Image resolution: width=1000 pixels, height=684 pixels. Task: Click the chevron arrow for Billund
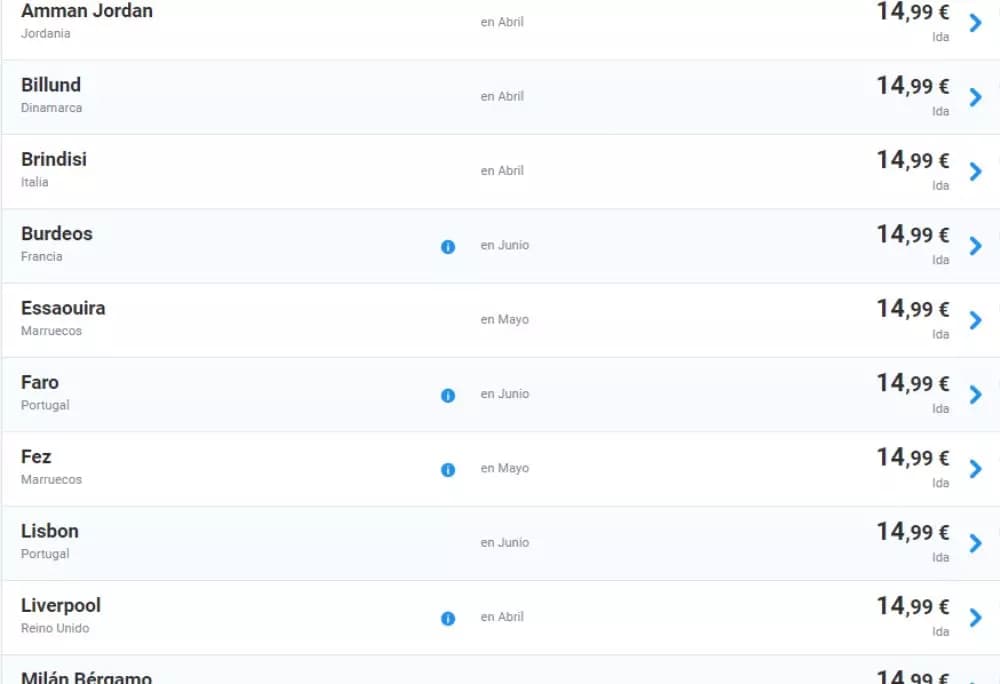pyautogui.click(x=975, y=97)
